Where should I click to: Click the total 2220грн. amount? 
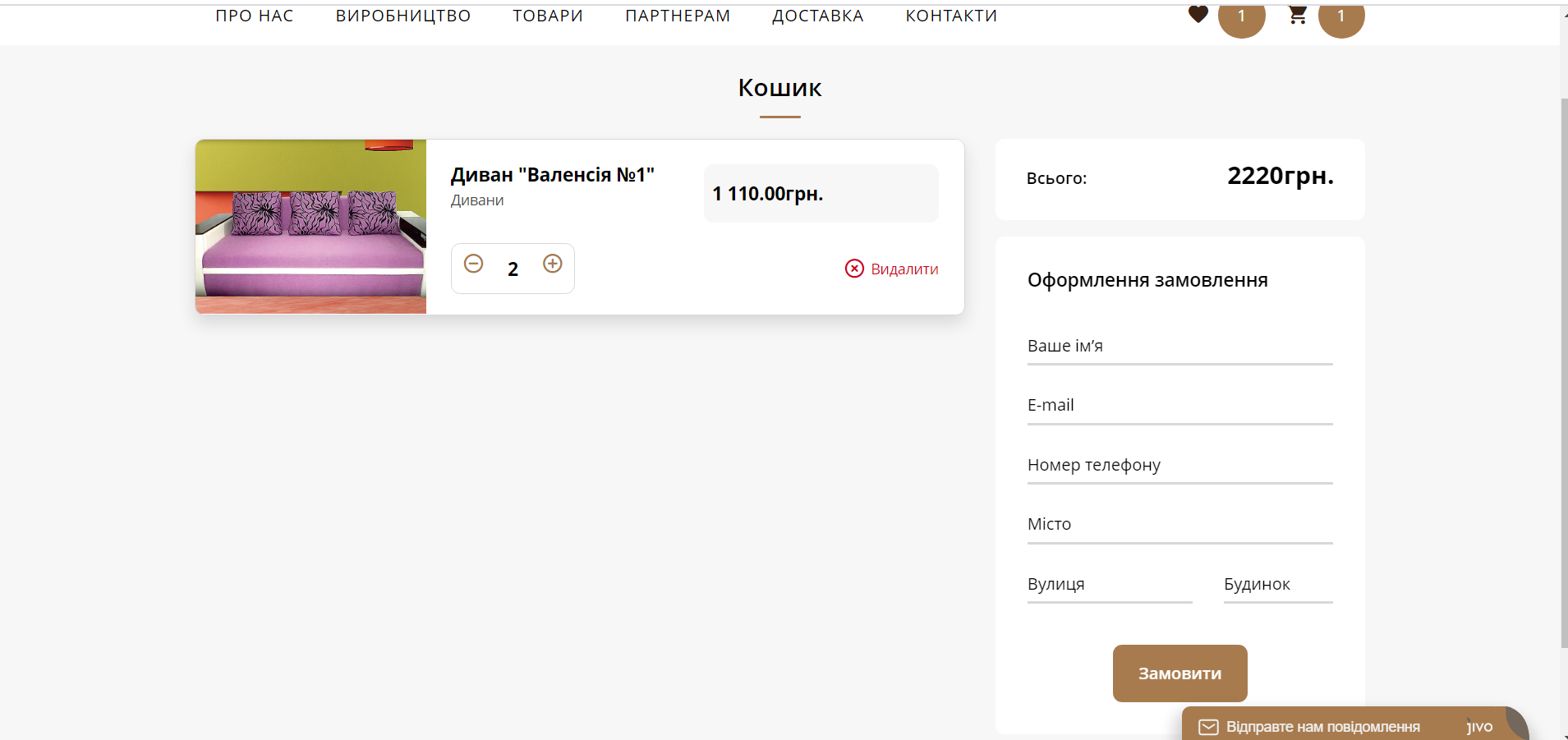click(x=1281, y=176)
